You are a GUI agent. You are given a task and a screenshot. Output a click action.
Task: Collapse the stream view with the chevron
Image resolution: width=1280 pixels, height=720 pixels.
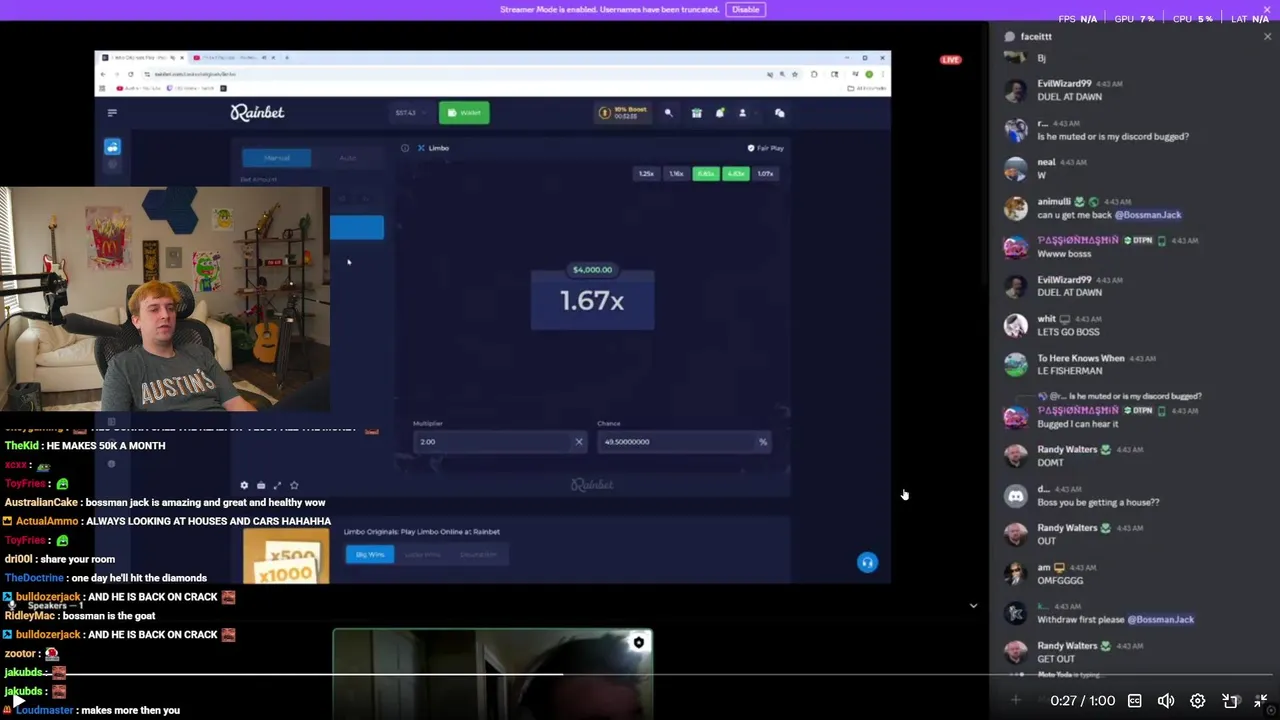click(973, 605)
